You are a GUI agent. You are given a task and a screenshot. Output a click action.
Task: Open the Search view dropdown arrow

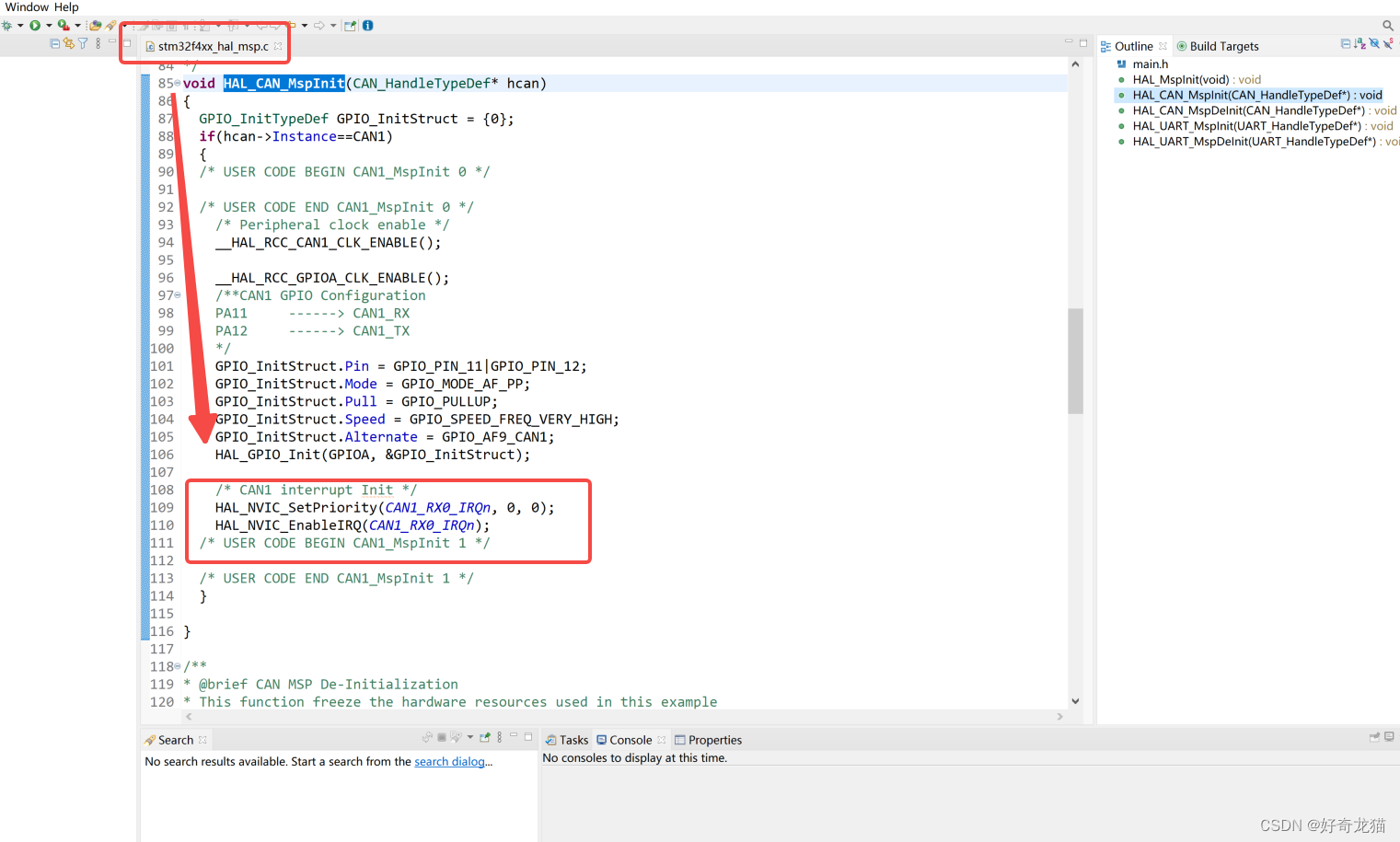click(x=470, y=737)
